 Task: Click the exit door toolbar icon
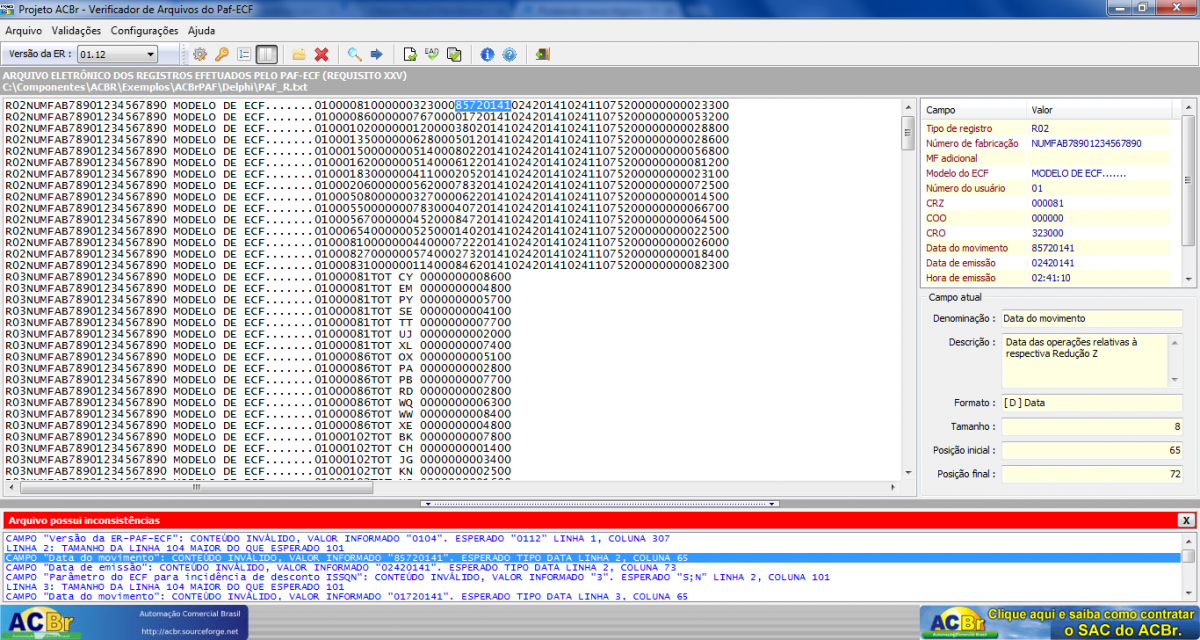(x=542, y=54)
